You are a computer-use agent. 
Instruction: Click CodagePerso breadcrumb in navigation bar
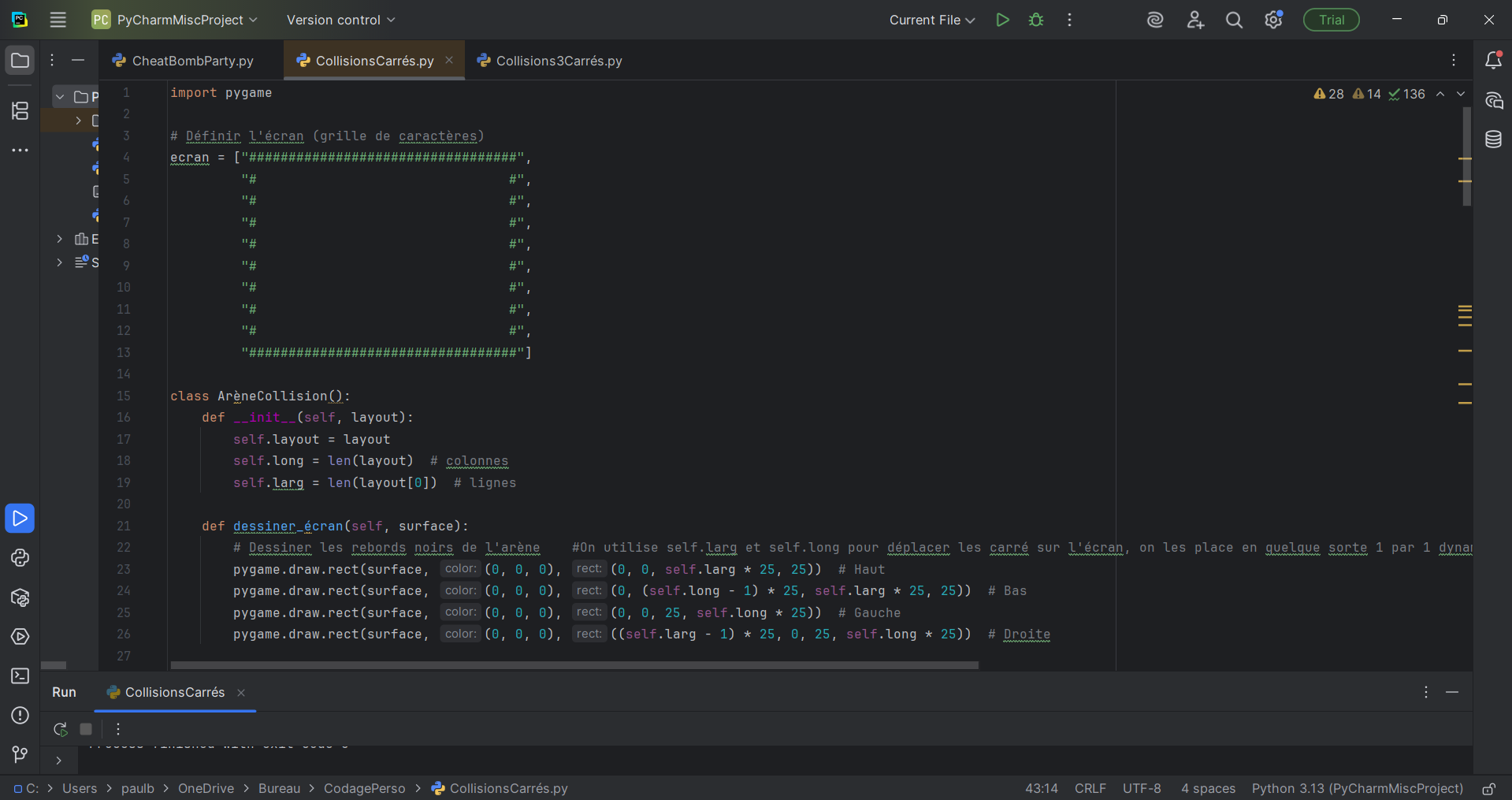coord(364,788)
